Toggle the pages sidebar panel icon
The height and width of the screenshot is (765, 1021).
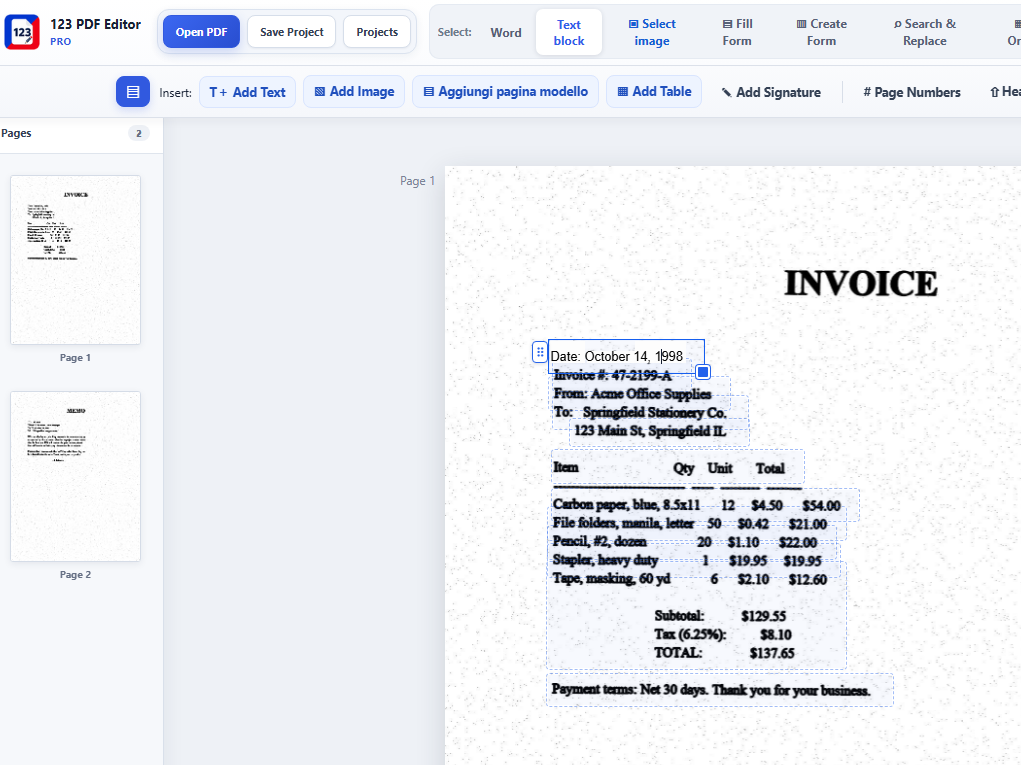pos(133,92)
